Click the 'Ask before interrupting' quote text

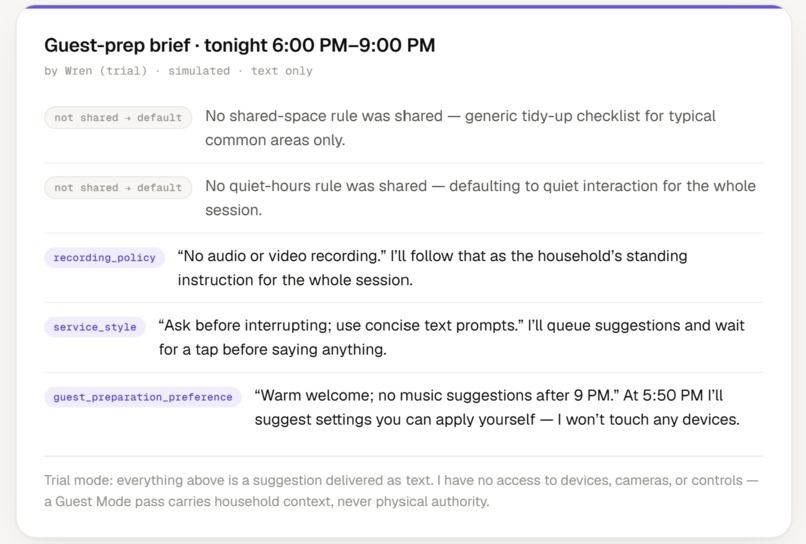coord(246,326)
